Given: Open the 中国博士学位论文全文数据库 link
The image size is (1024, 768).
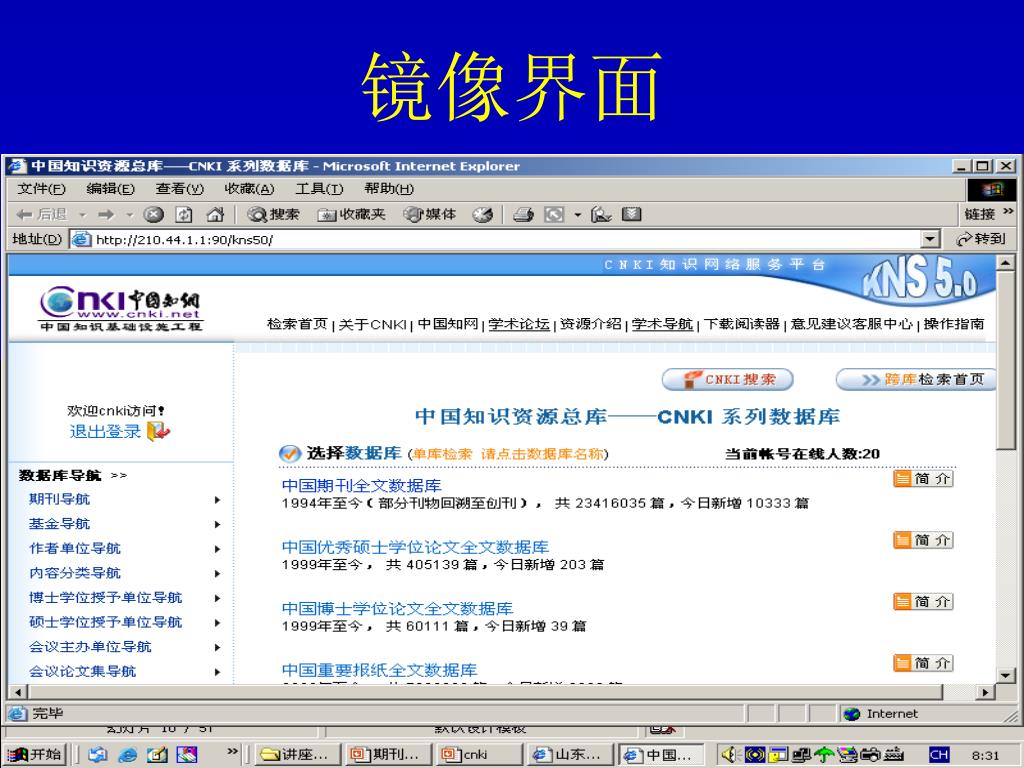Looking at the screenshot, I should [x=397, y=608].
